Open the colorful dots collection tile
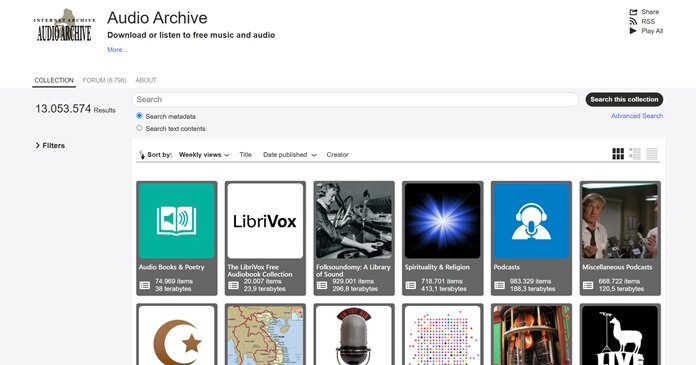 click(x=443, y=335)
